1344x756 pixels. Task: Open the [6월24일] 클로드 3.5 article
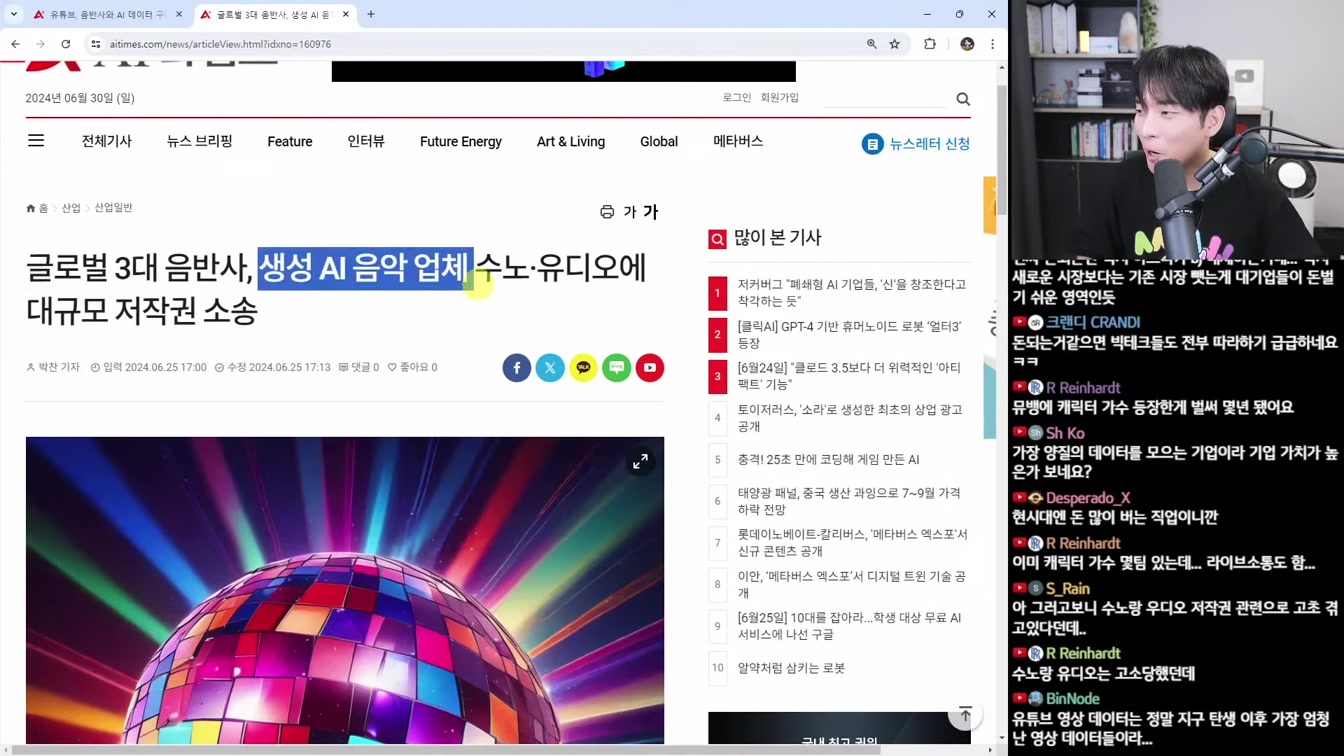[x=849, y=376]
